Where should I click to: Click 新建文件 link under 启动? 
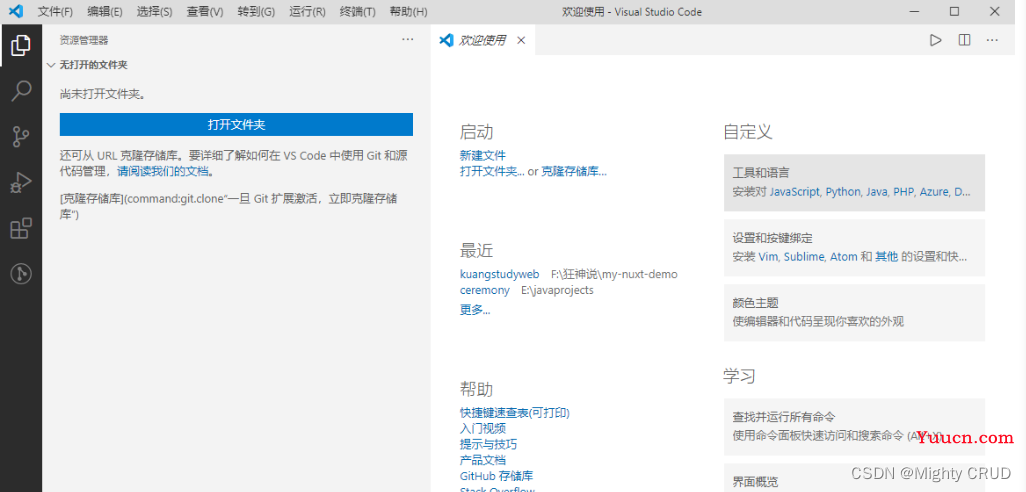click(x=483, y=156)
